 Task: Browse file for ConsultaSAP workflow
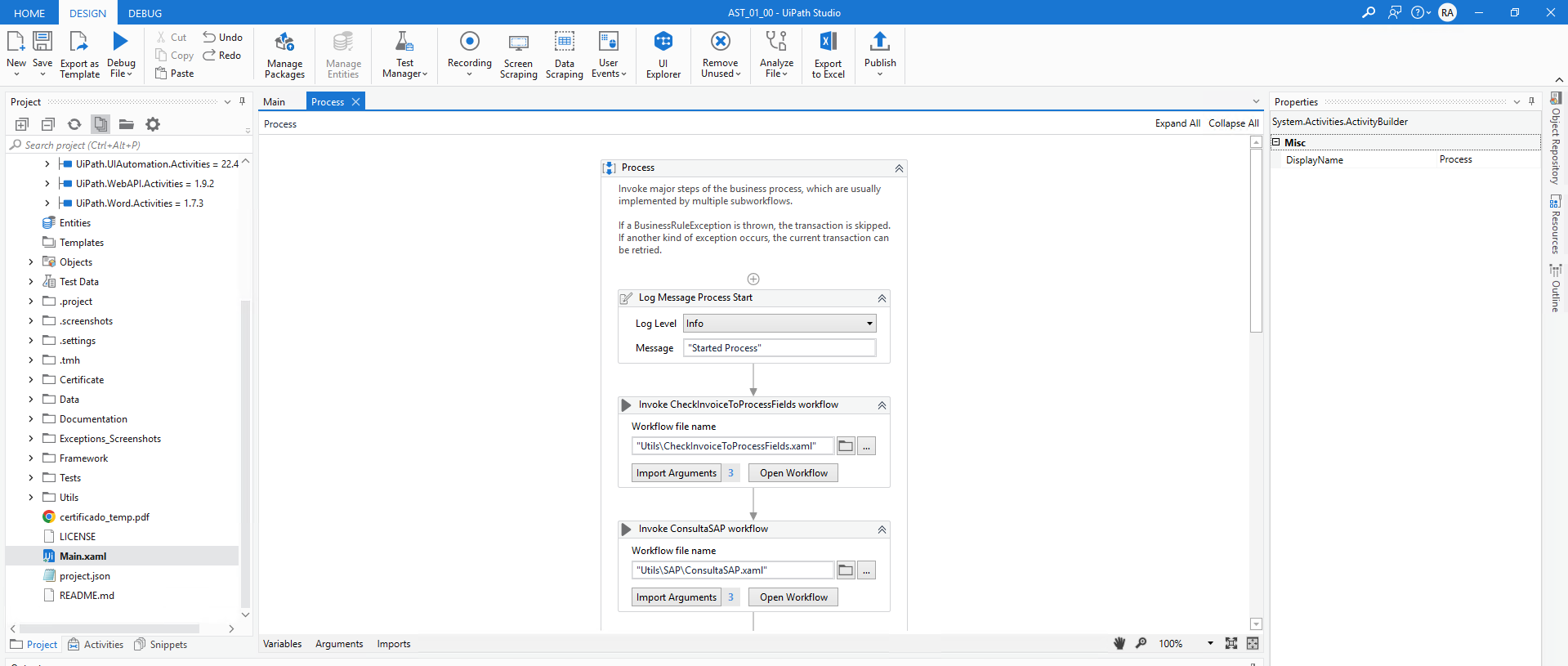(846, 570)
